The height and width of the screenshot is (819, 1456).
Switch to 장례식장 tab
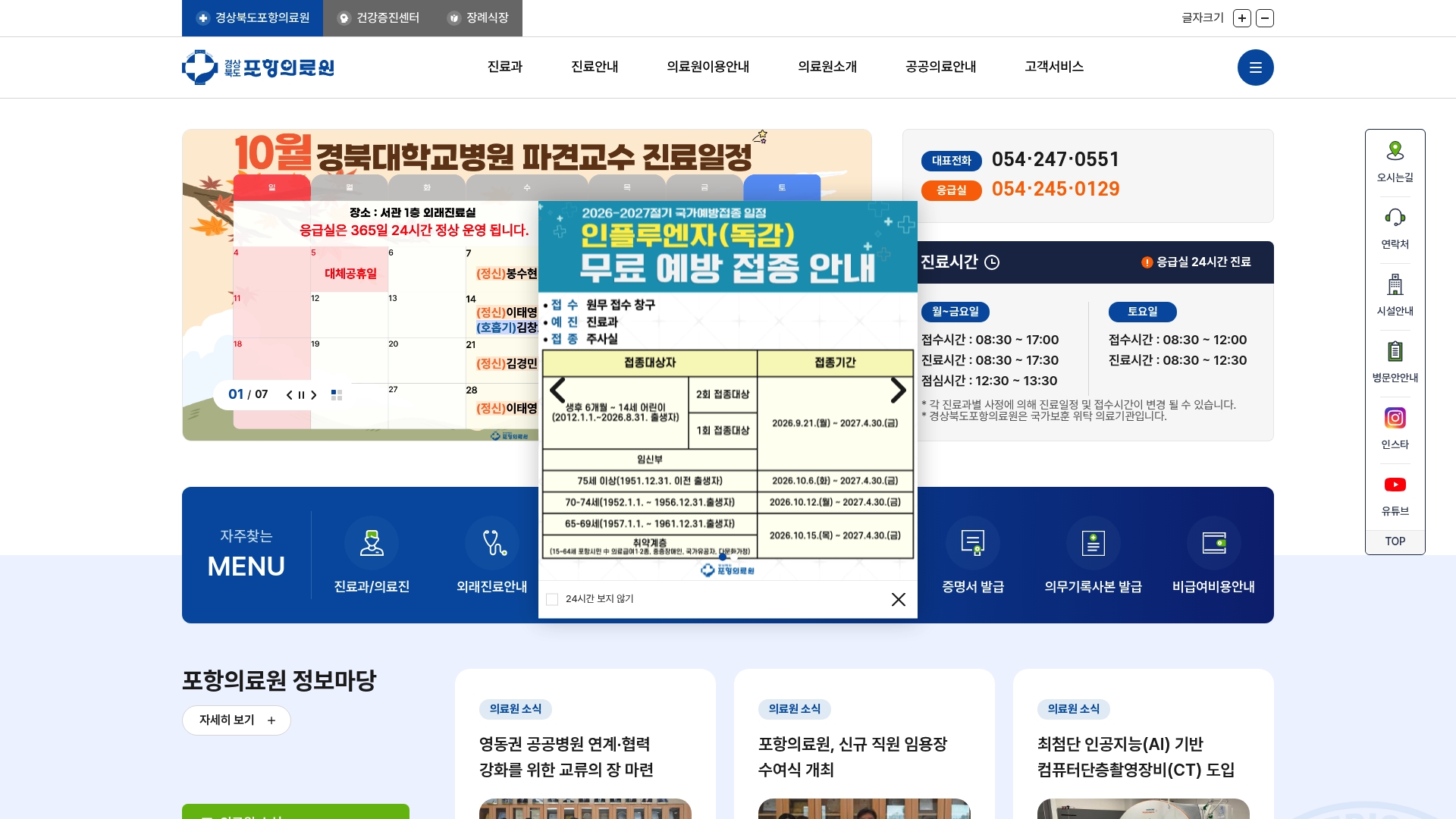point(478,18)
